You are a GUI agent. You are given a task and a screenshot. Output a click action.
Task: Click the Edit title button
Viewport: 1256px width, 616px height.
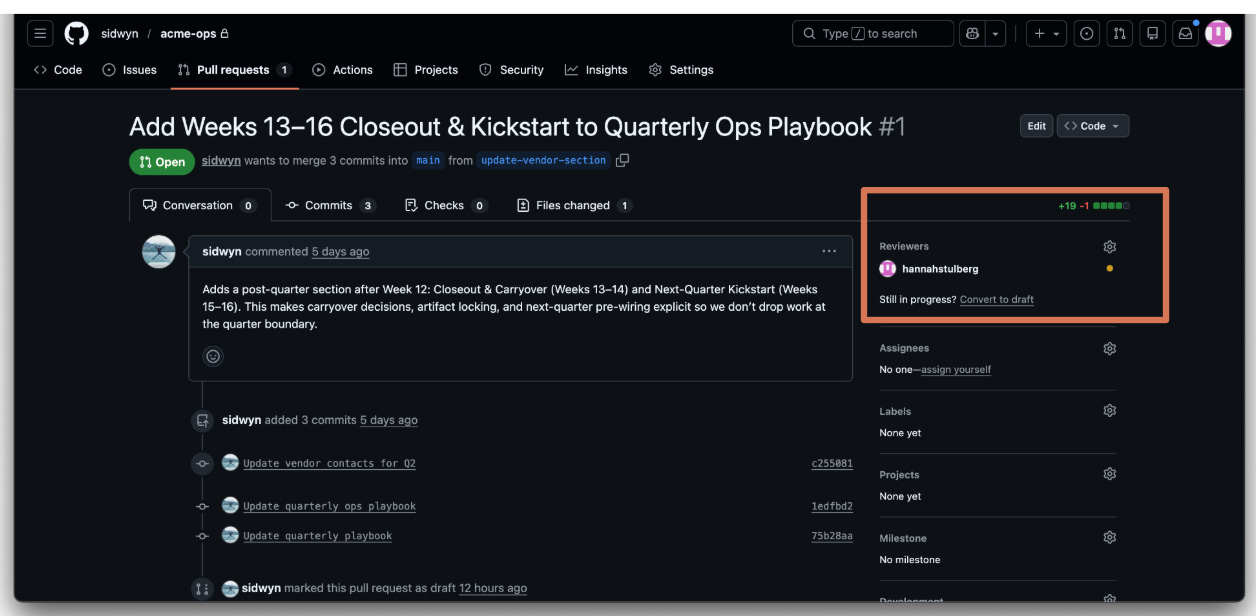(1037, 126)
